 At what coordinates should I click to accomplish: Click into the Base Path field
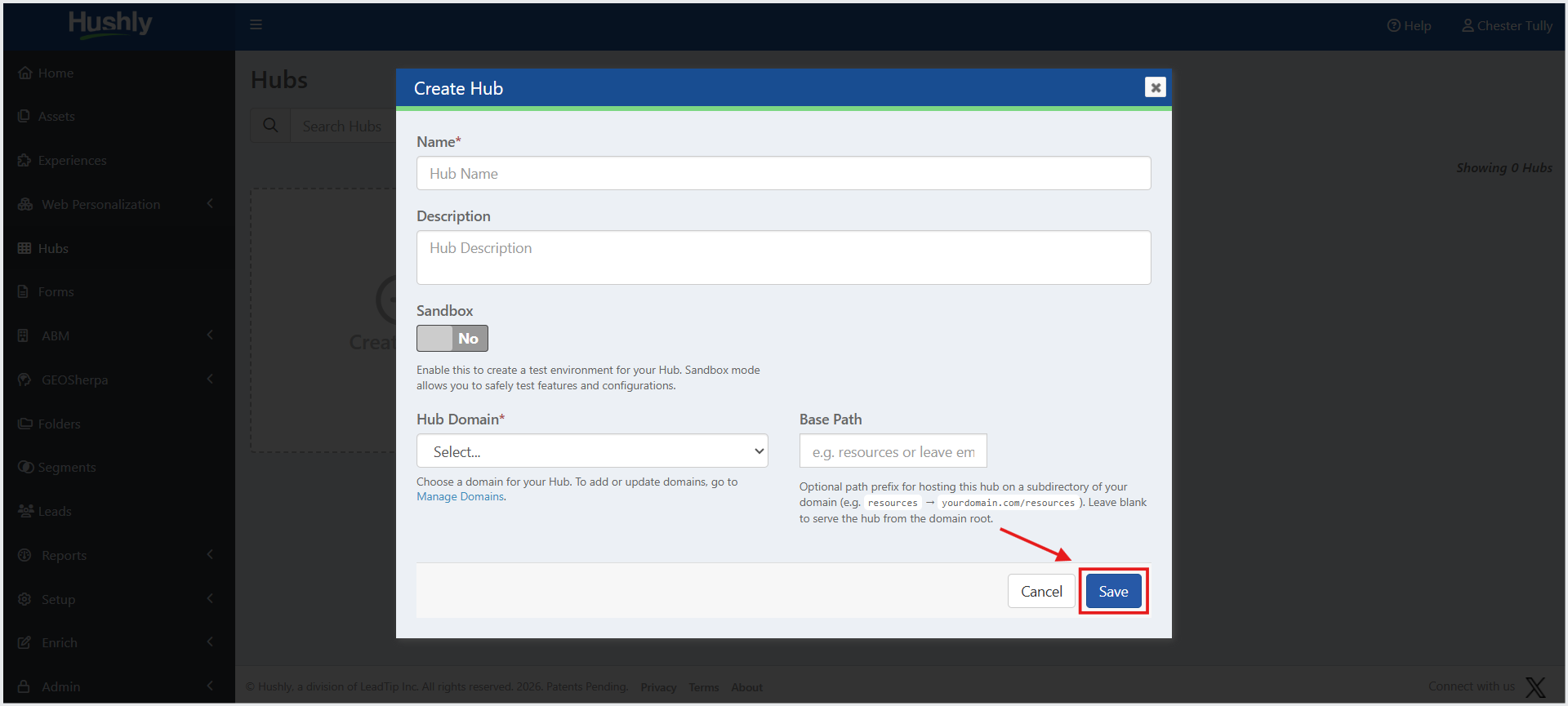(x=893, y=451)
